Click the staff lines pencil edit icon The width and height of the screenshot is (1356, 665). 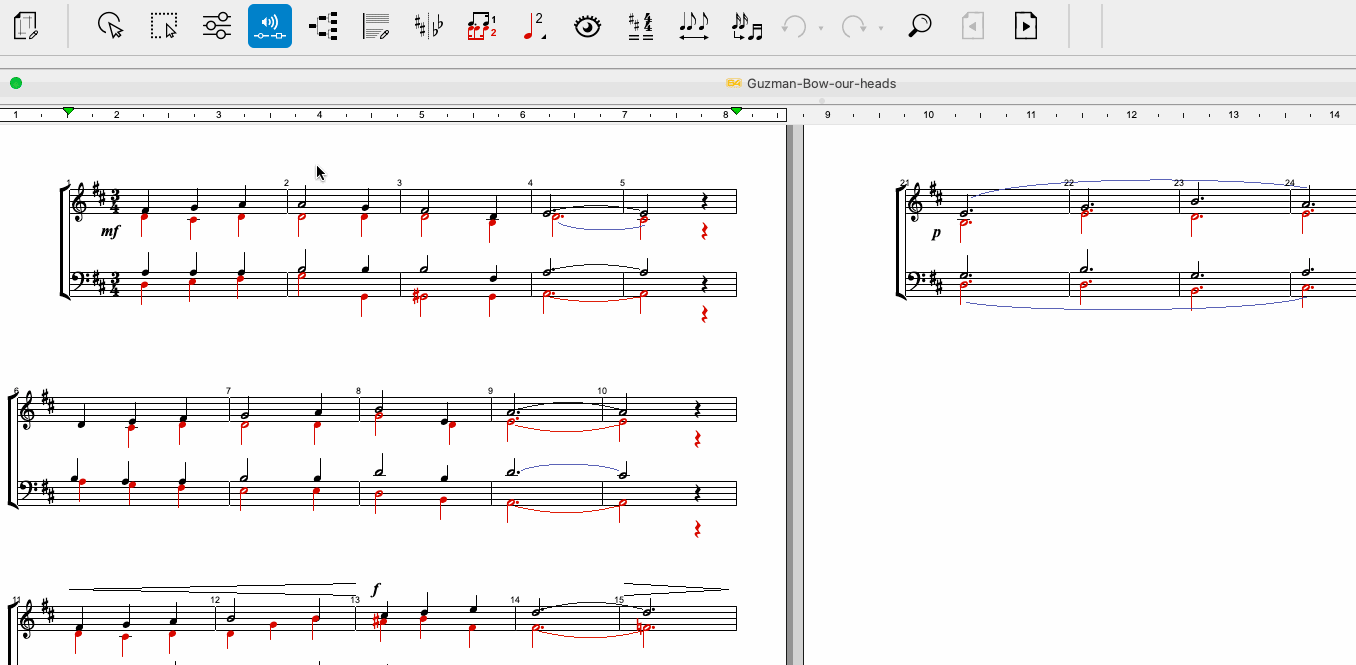(376, 26)
